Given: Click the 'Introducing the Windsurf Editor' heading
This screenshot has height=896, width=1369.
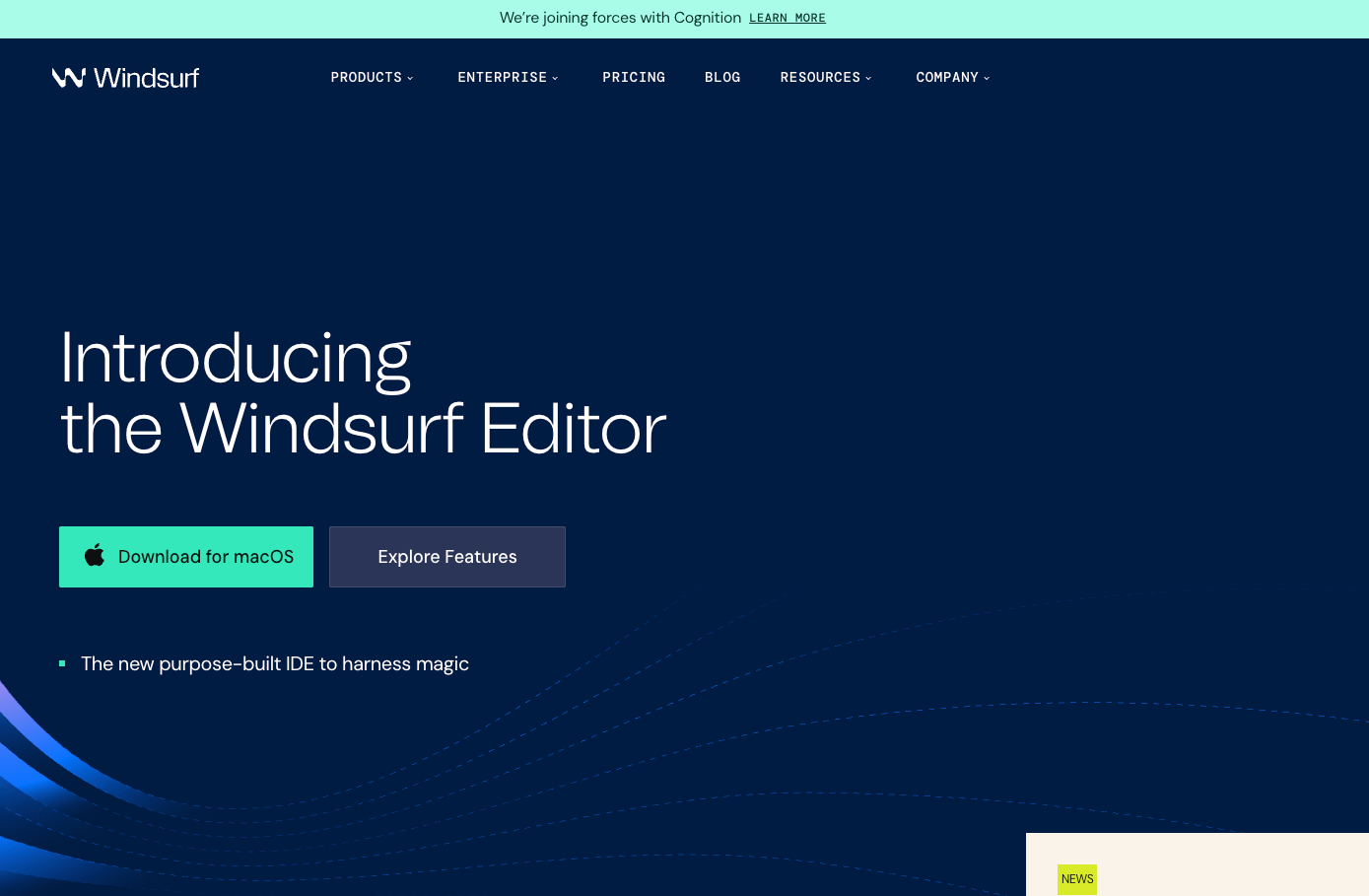Looking at the screenshot, I should click(363, 393).
